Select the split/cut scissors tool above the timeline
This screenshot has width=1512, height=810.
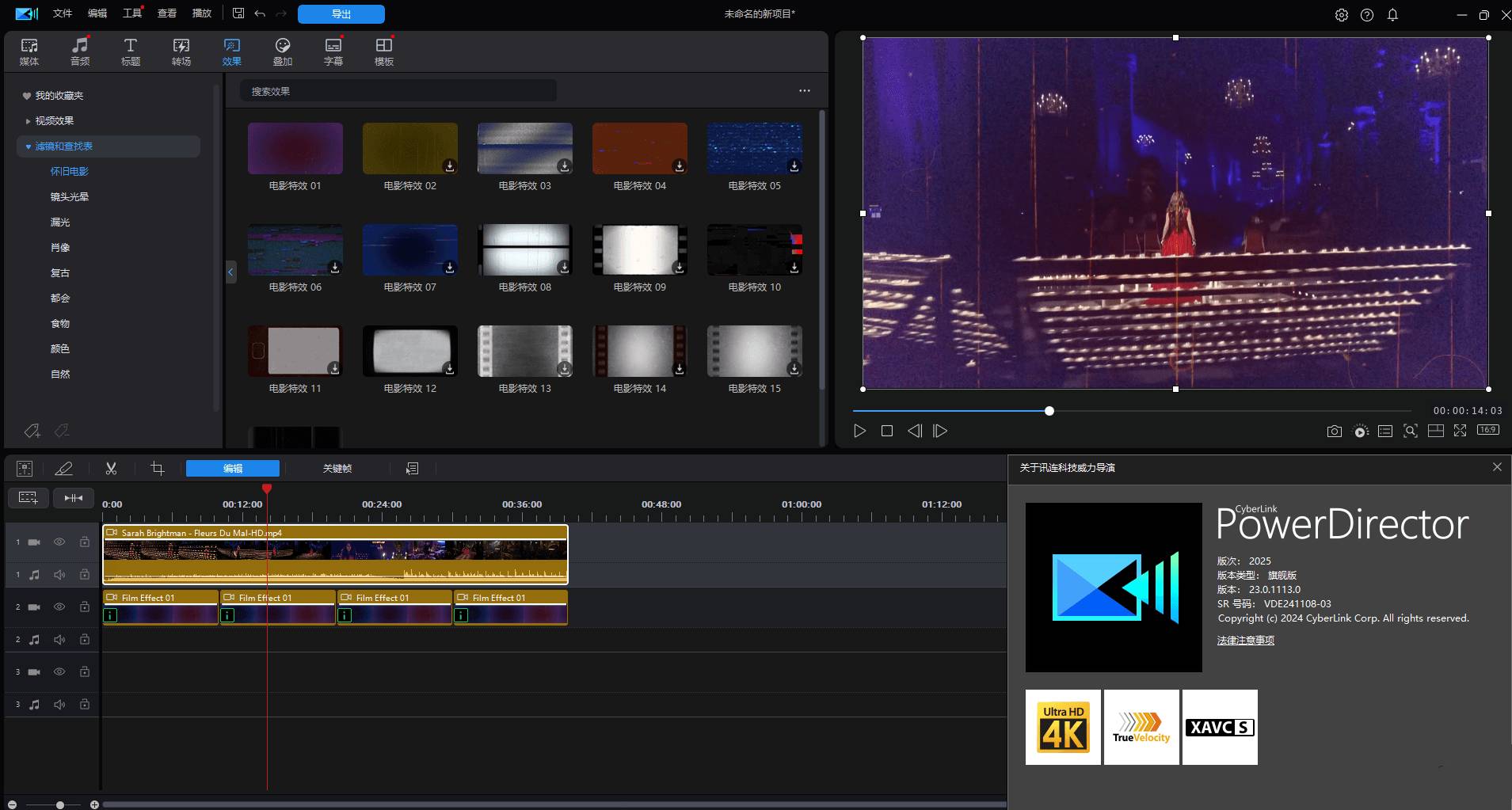pyautogui.click(x=111, y=468)
